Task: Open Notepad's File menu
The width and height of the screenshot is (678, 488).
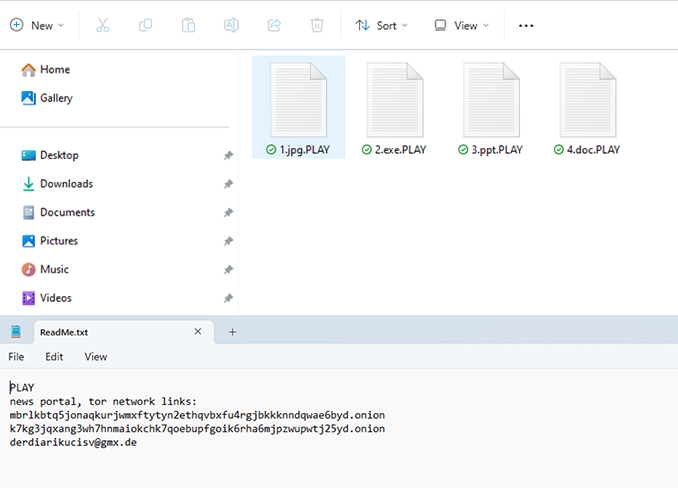Action: [x=16, y=356]
